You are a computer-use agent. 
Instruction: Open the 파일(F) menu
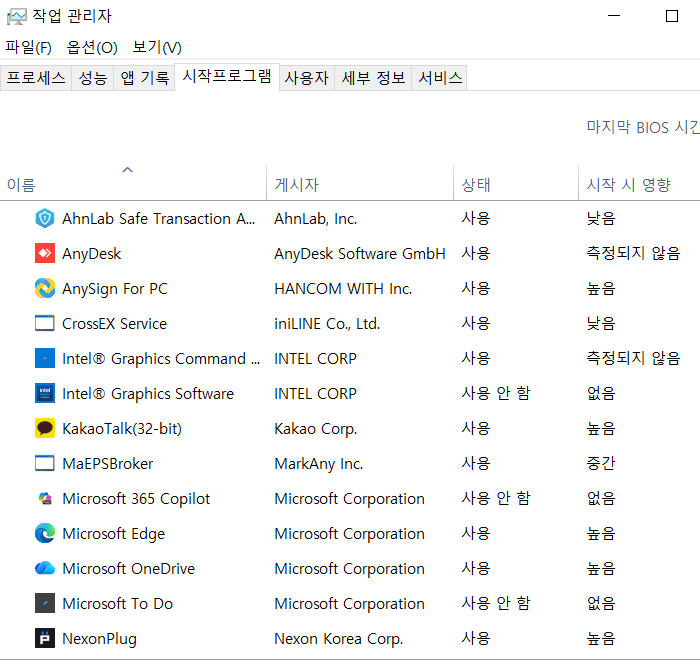tap(28, 47)
